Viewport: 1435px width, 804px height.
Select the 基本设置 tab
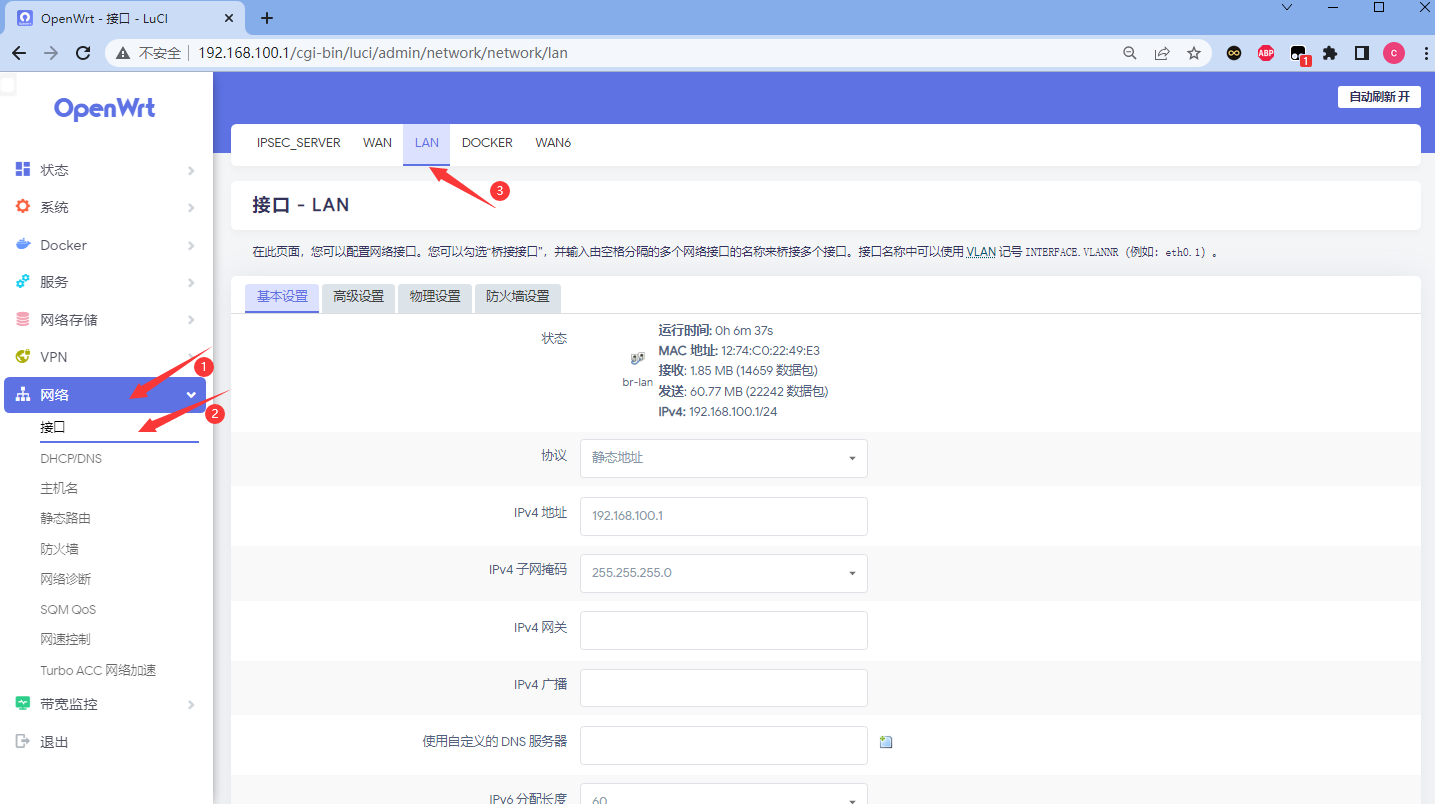282,297
